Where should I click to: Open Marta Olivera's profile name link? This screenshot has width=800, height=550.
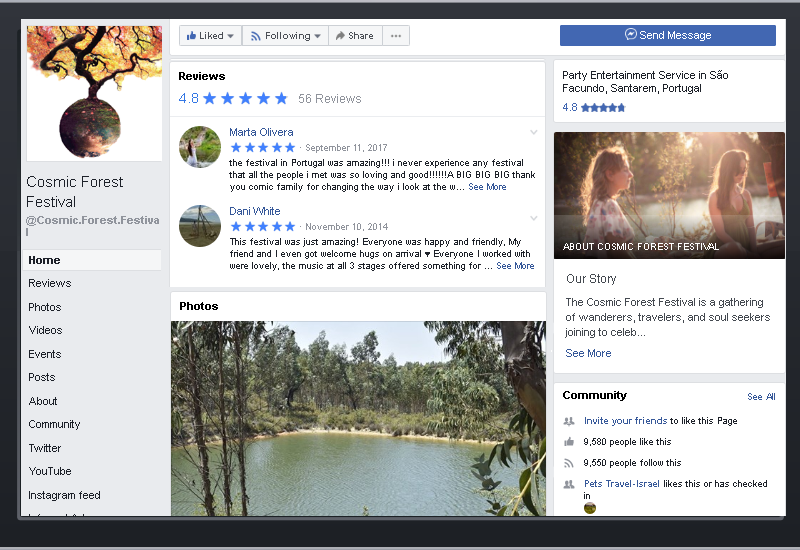point(261,132)
